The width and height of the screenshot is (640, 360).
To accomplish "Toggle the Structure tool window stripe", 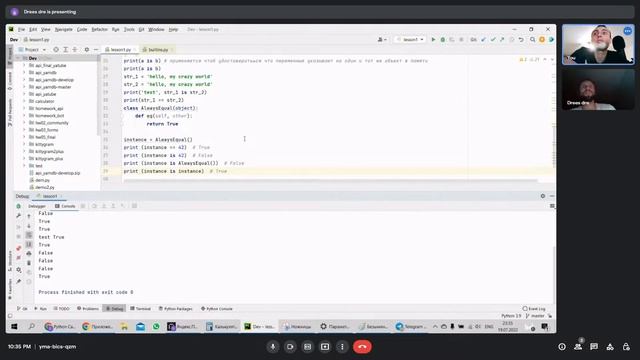I will pyautogui.click(x=10, y=260).
